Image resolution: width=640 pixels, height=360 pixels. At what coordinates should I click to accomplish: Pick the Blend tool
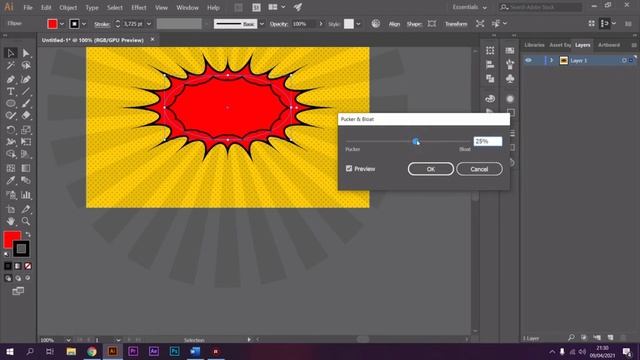(x=26, y=180)
